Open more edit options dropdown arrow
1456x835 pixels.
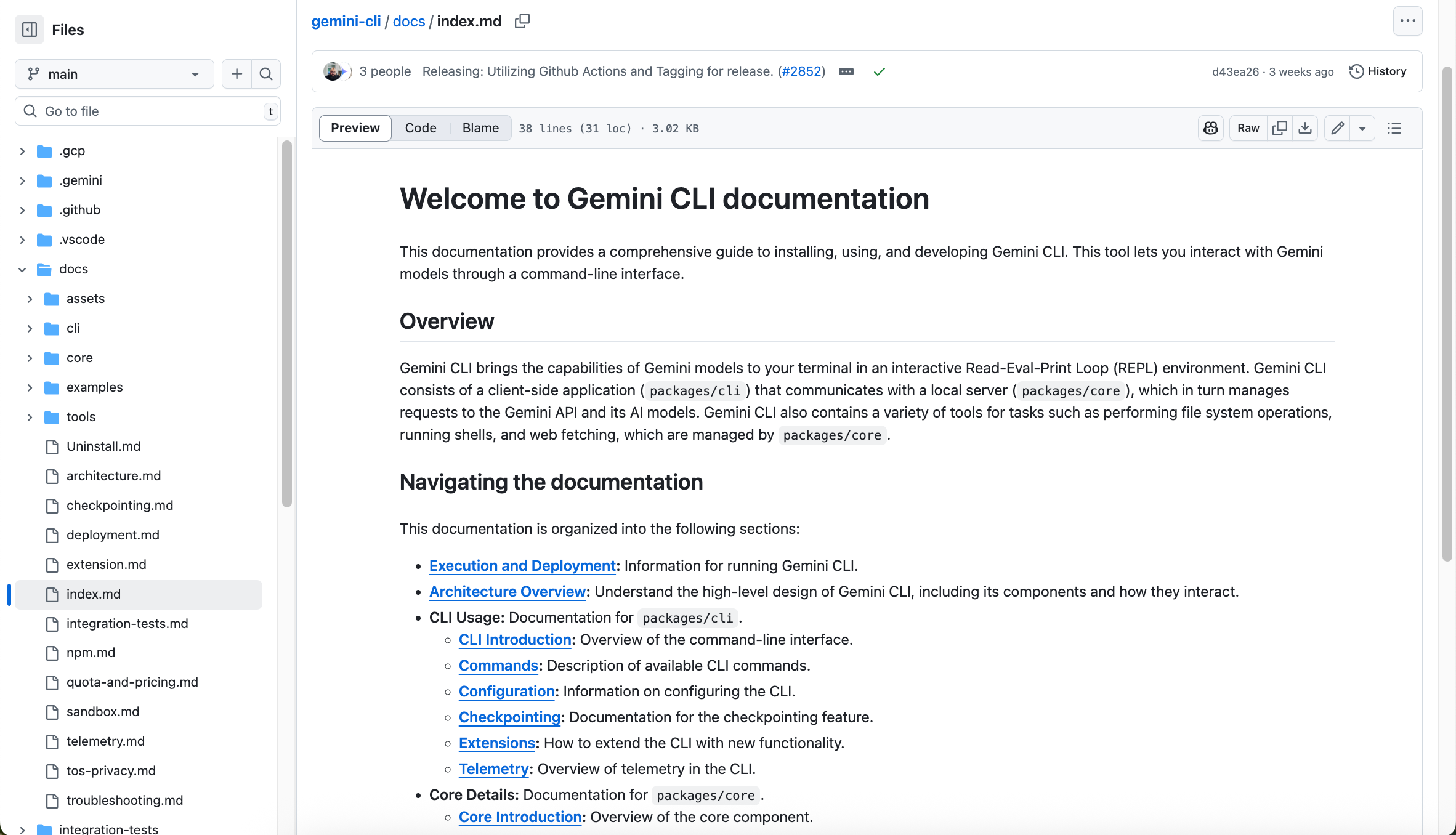tap(1362, 128)
